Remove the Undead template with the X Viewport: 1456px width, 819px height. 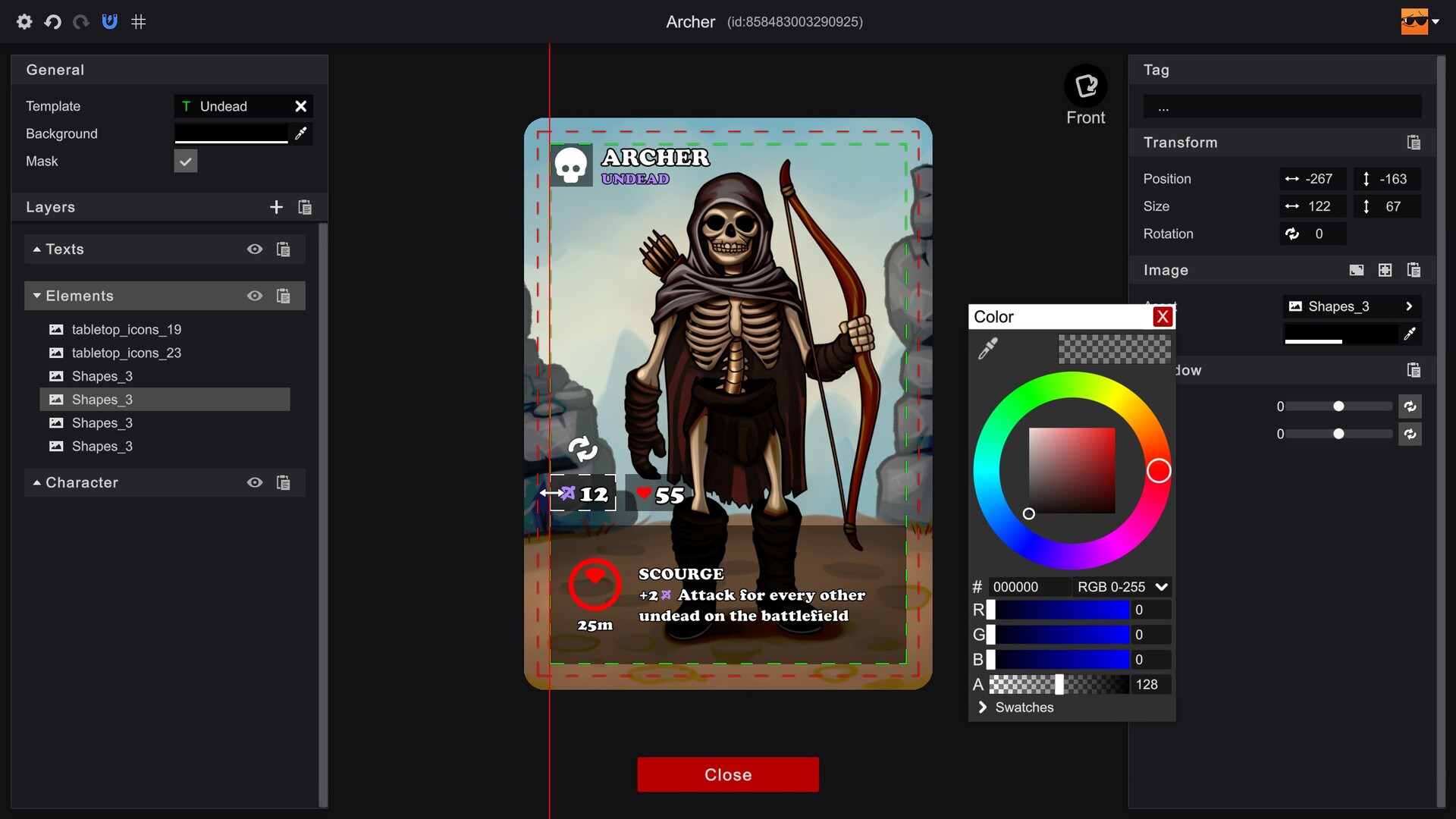click(300, 106)
